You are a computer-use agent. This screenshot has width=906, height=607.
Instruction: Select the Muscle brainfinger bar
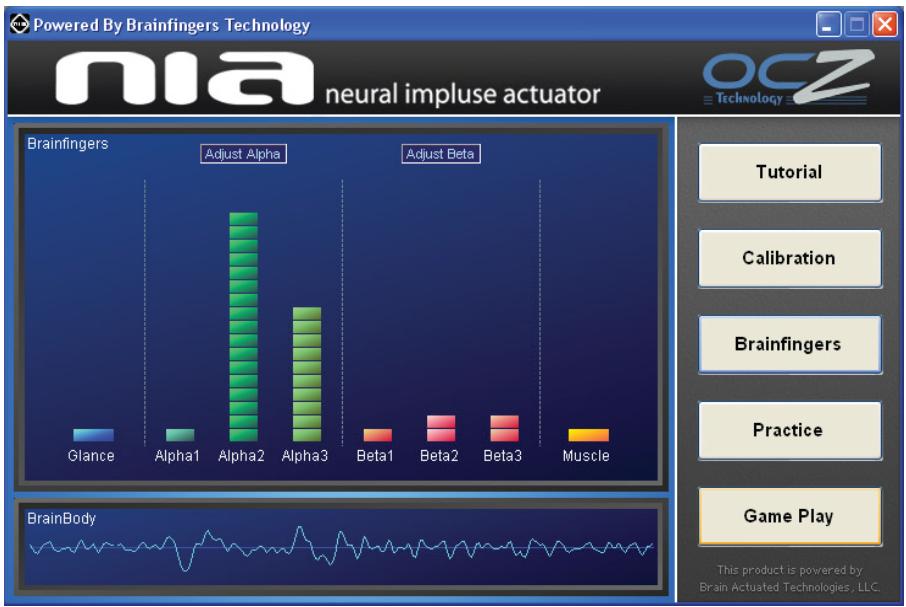[586, 434]
